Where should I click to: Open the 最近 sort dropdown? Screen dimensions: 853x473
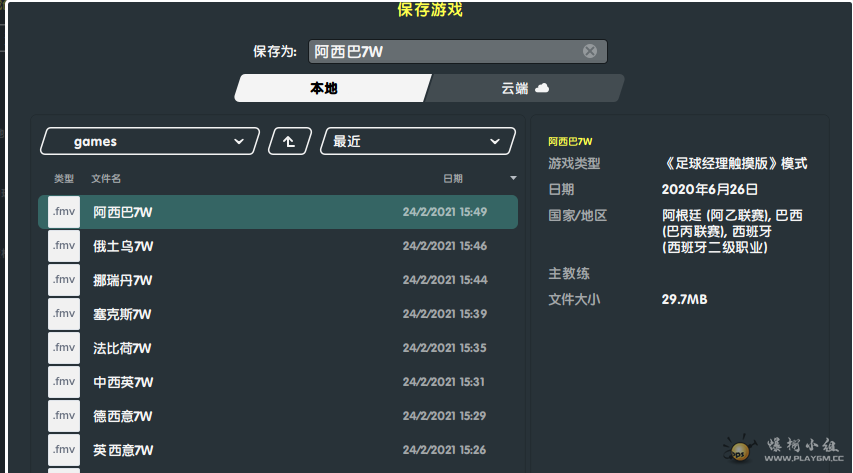click(x=417, y=142)
